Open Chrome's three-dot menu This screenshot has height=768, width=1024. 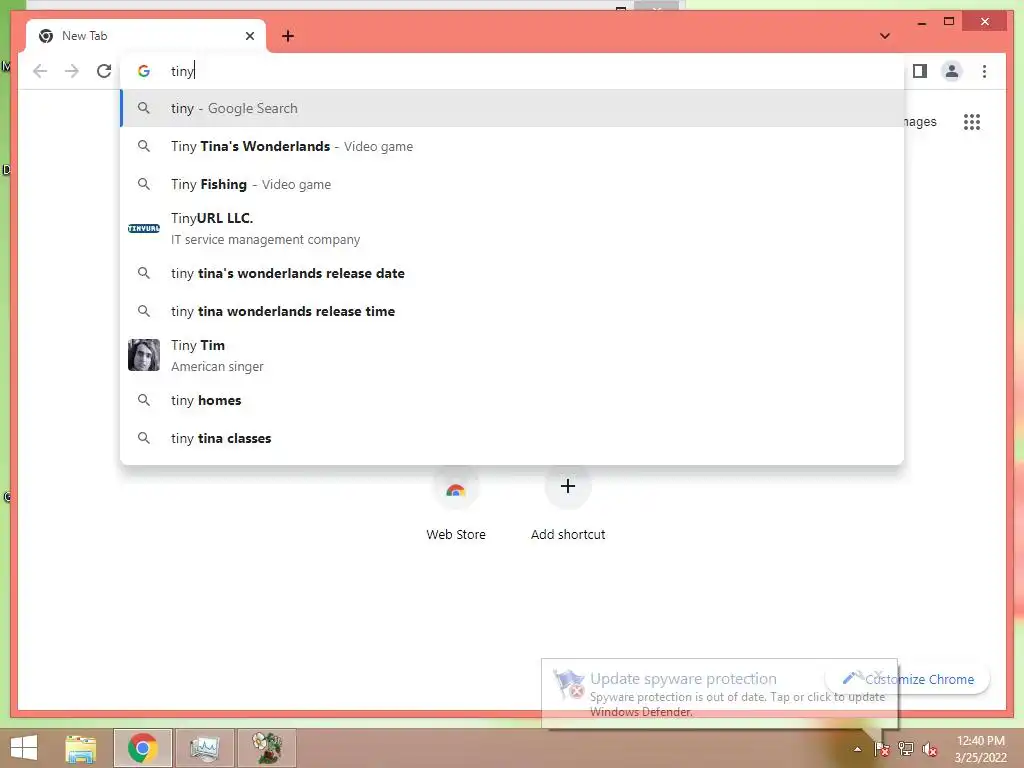click(x=984, y=71)
